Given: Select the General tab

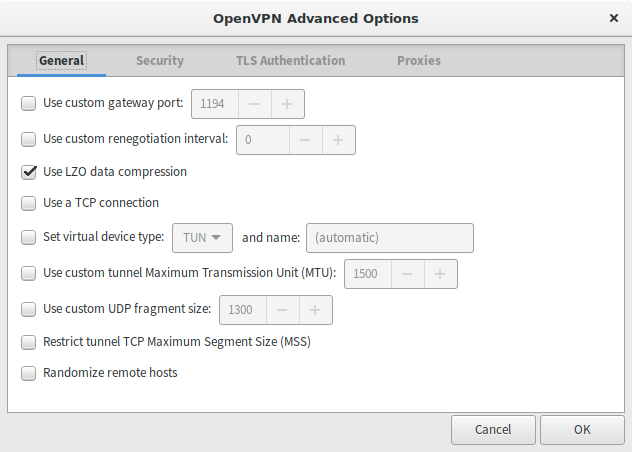Looking at the screenshot, I should [x=61, y=60].
